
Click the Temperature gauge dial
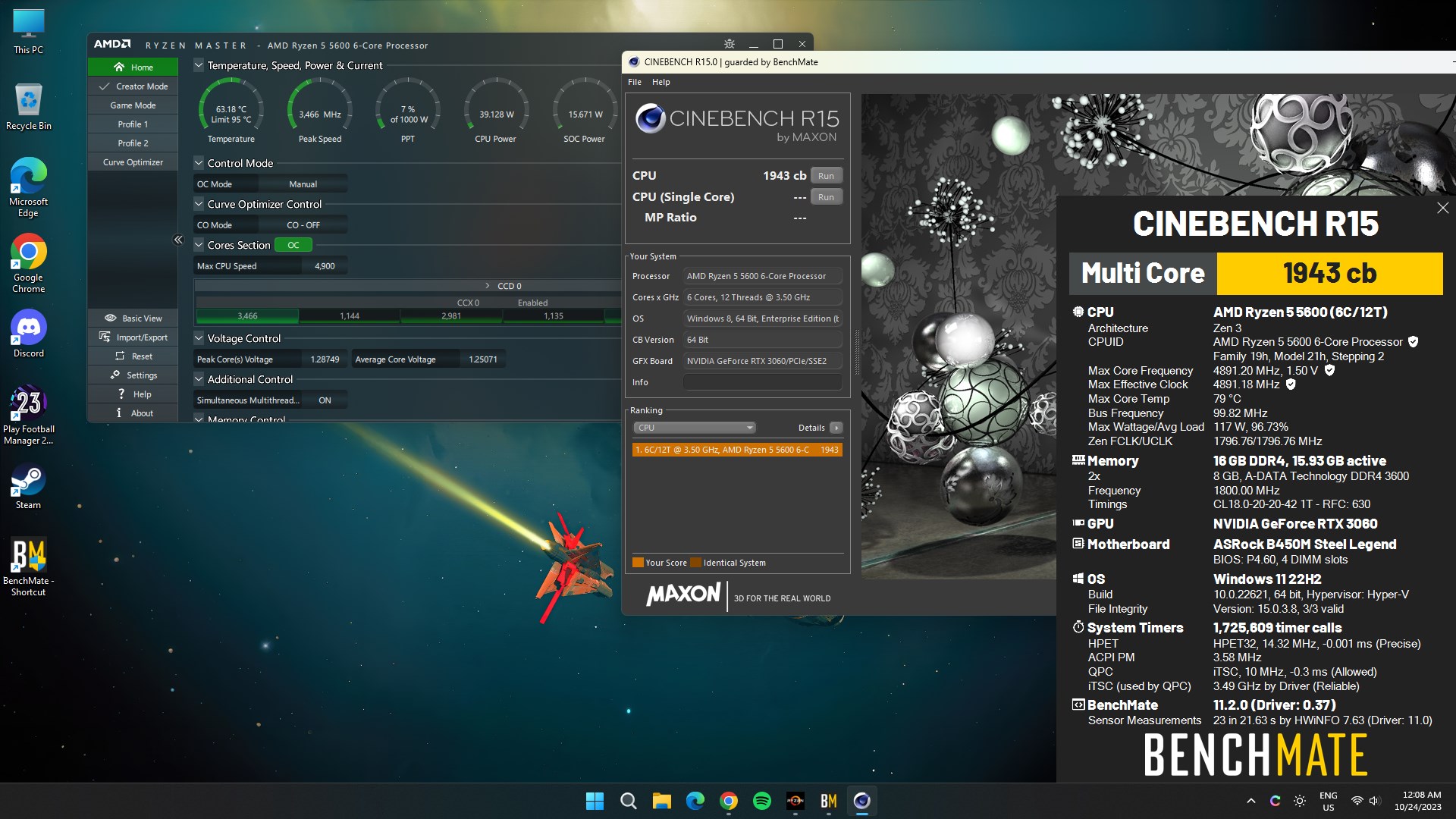(x=231, y=110)
